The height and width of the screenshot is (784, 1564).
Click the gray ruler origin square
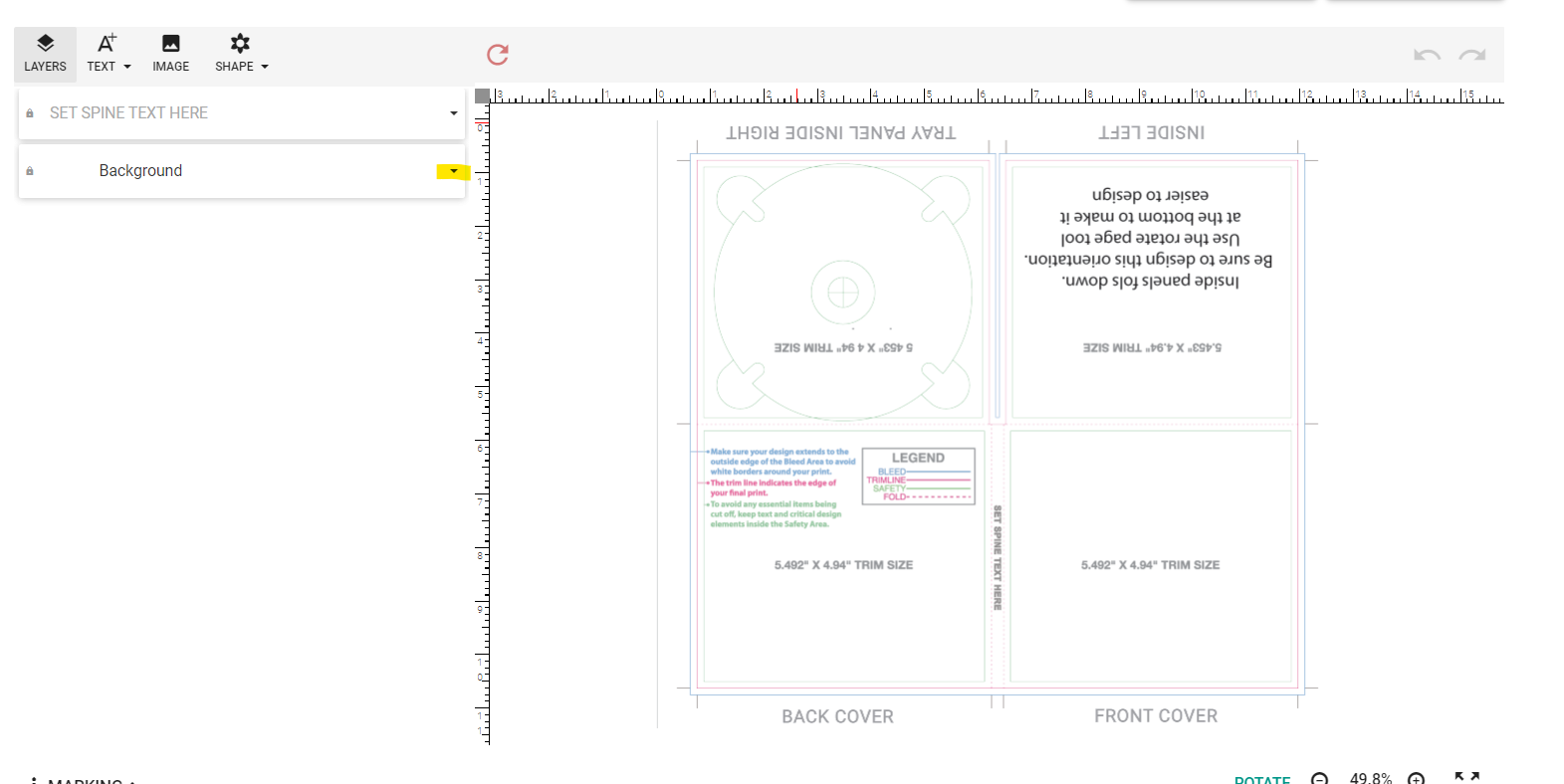pyautogui.click(x=483, y=96)
